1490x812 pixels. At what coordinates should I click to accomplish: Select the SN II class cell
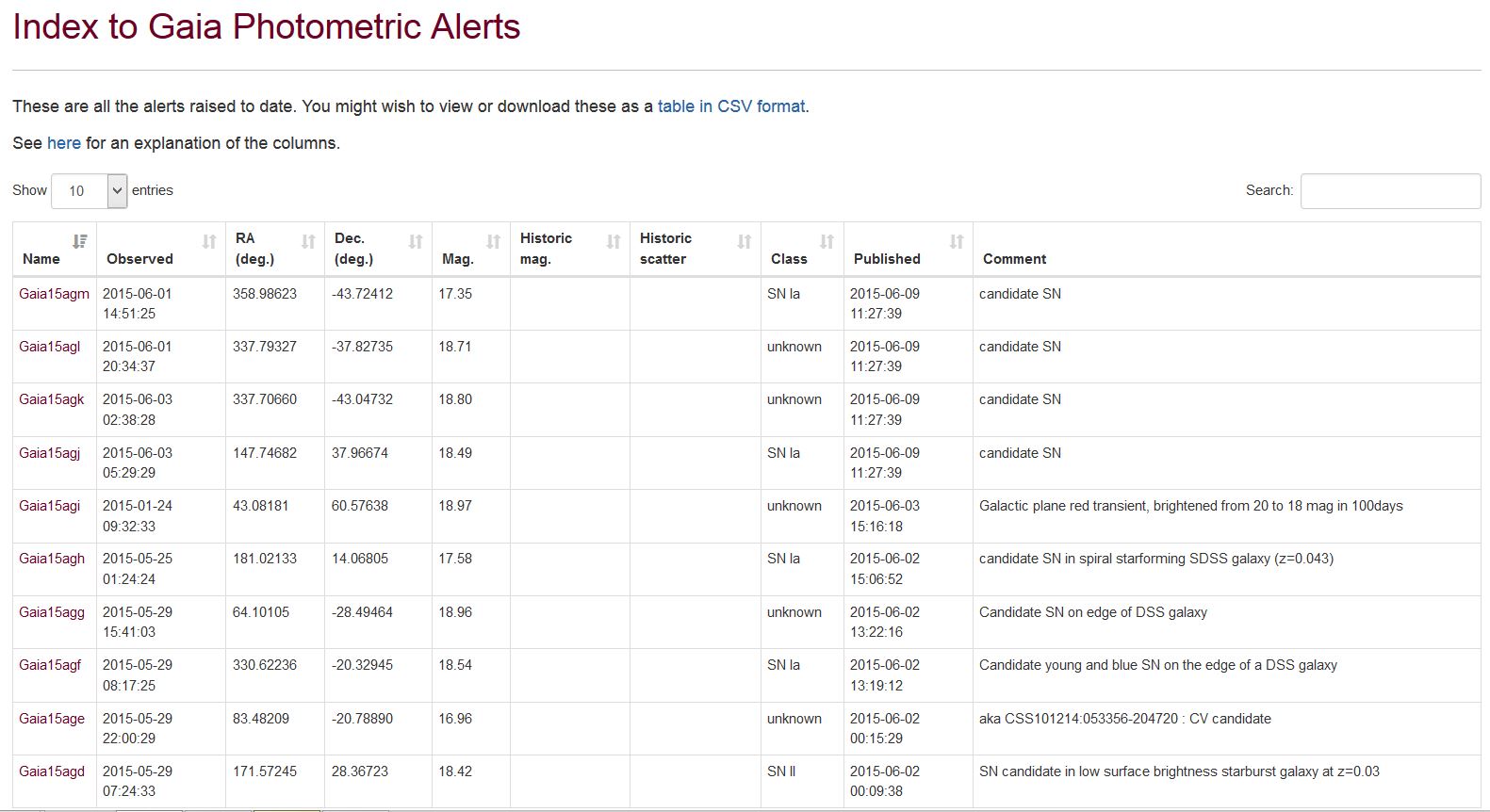[781, 771]
